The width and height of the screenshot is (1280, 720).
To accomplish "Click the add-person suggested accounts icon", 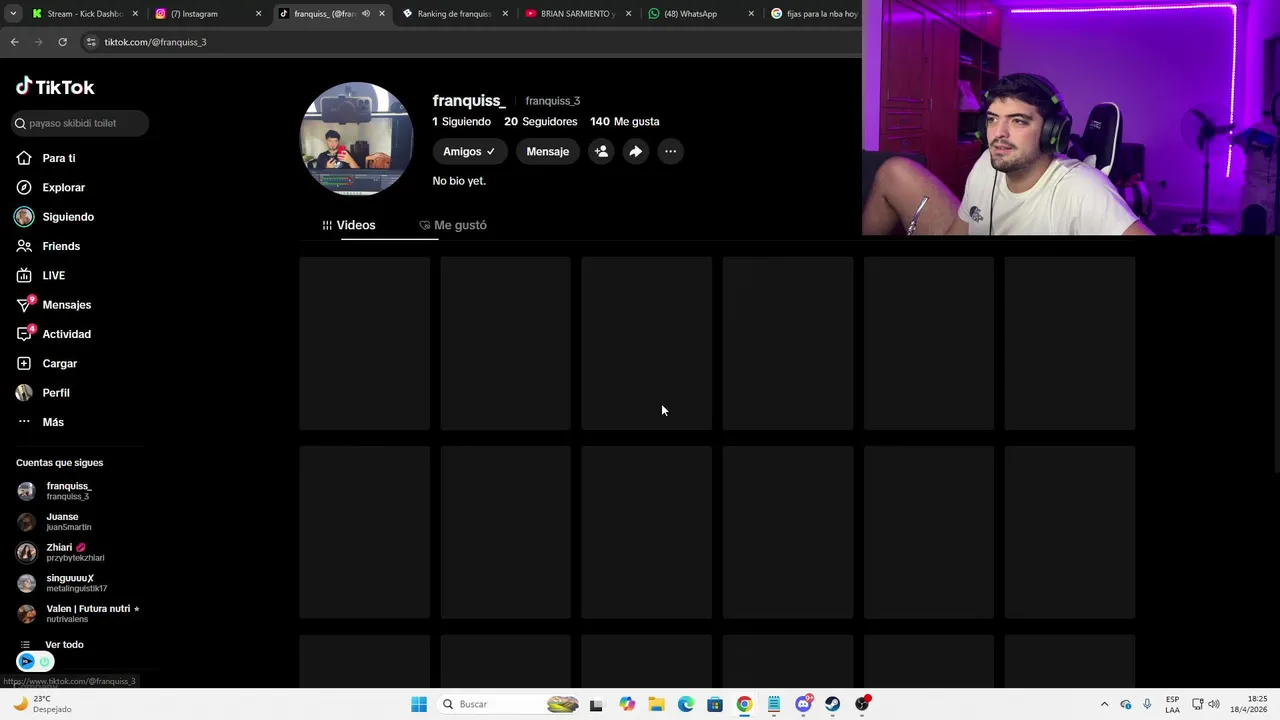I will (x=601, y=151).
